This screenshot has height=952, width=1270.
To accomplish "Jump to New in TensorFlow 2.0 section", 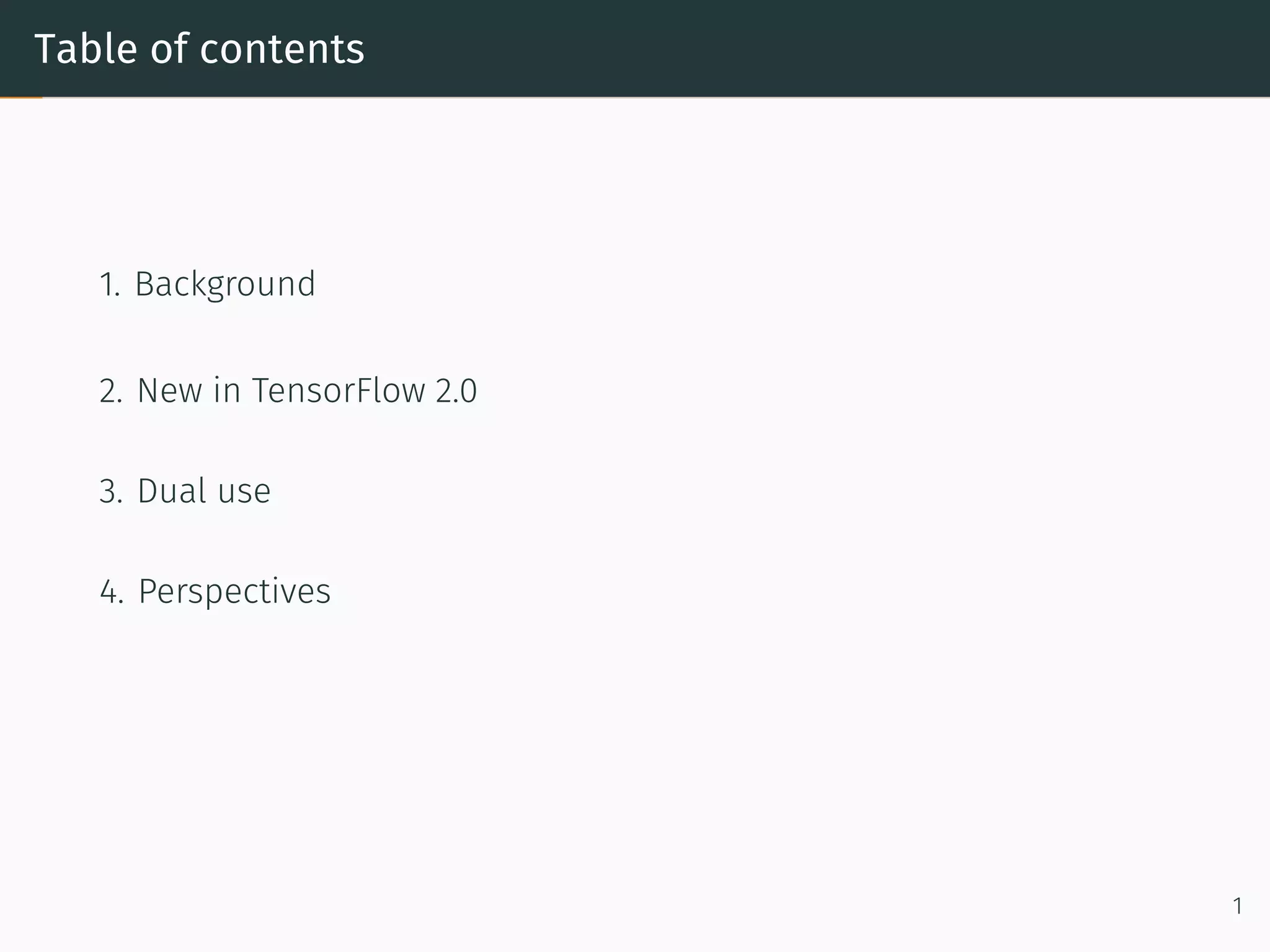I will click(306, 391).
